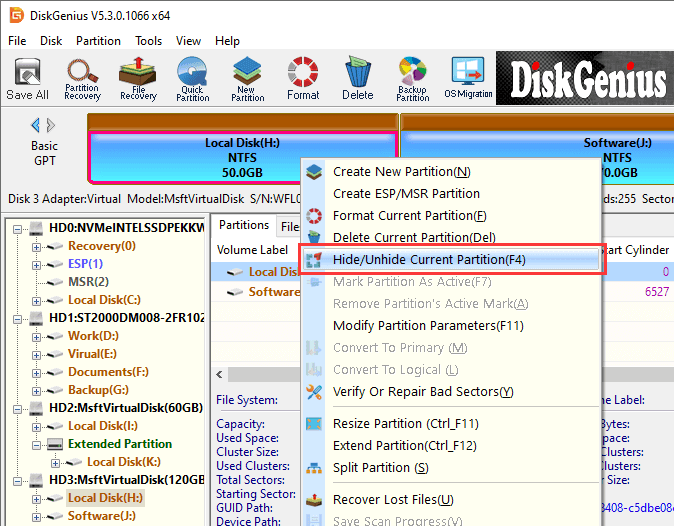Click the Save All toolbar icon
Viewport: 674px width, 526px height.
[27, 79]
